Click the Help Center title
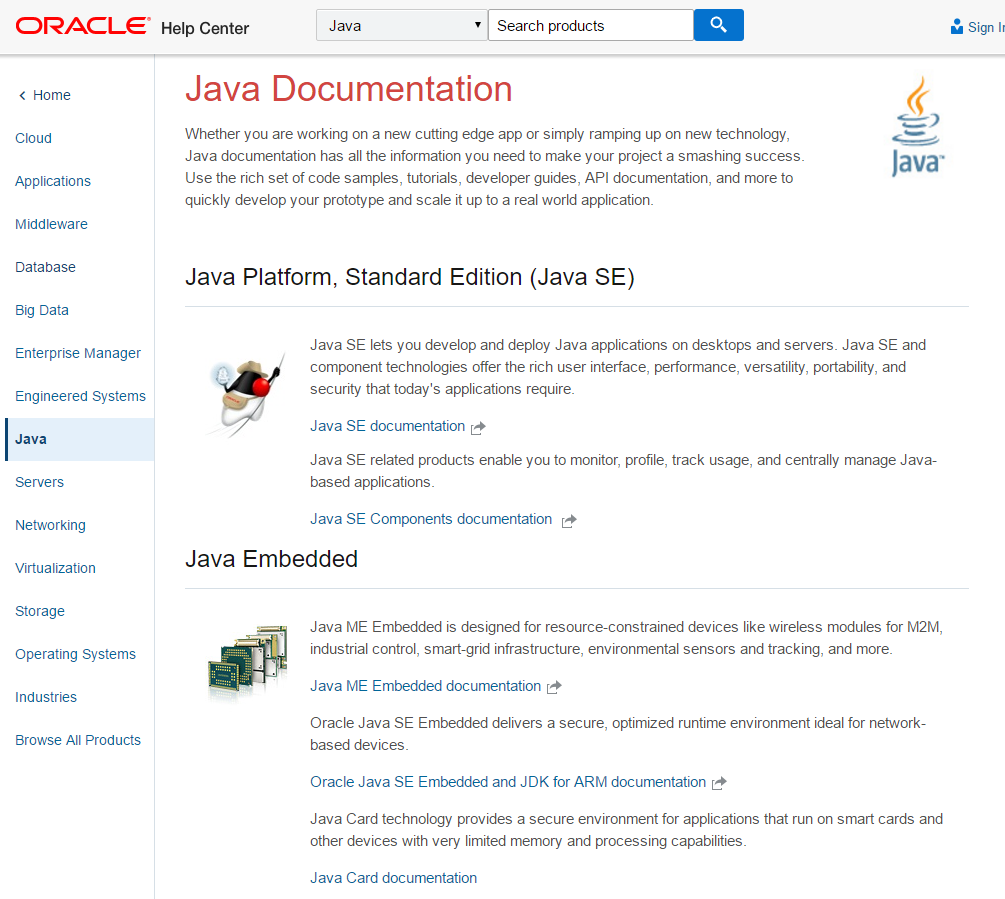1005x899 pixels. [x=205, y=28]
